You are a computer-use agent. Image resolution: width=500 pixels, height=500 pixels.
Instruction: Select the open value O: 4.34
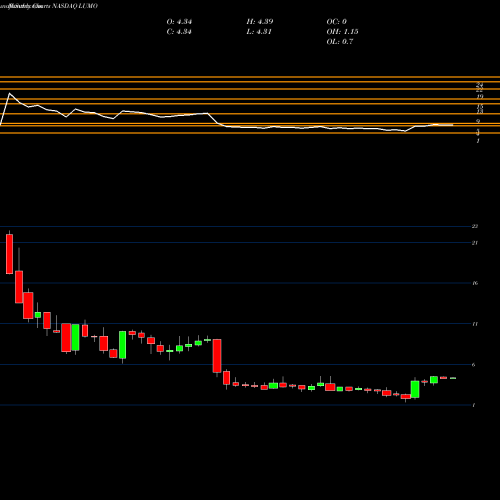click(x=179, y=22)
